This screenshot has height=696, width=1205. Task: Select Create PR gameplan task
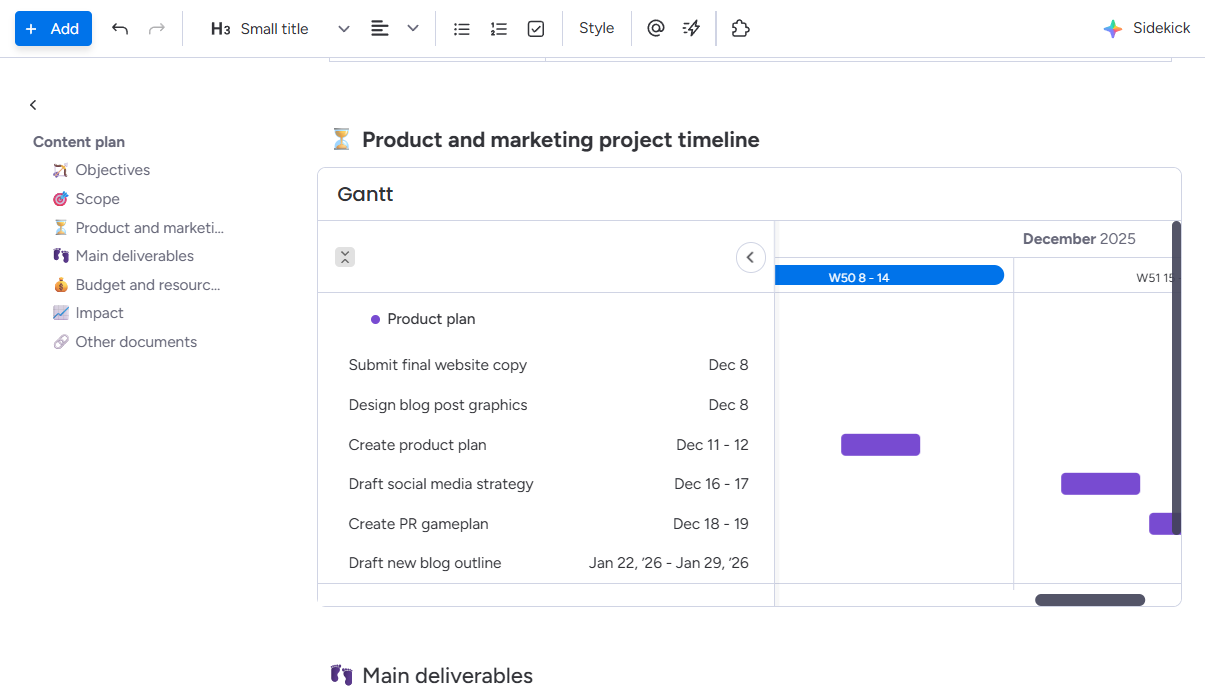coord(418,524)
